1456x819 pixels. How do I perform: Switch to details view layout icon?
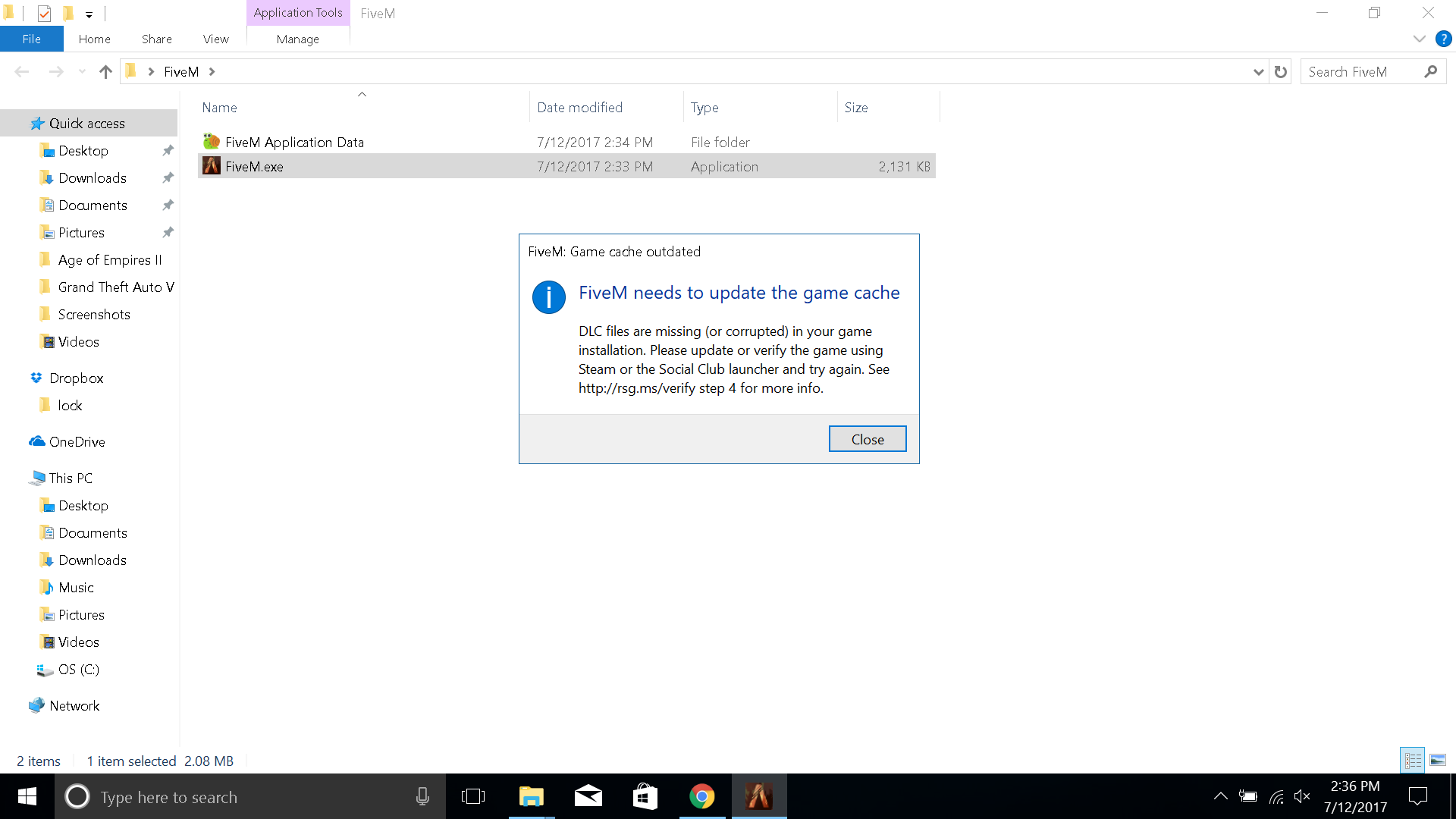point(1413,760)
